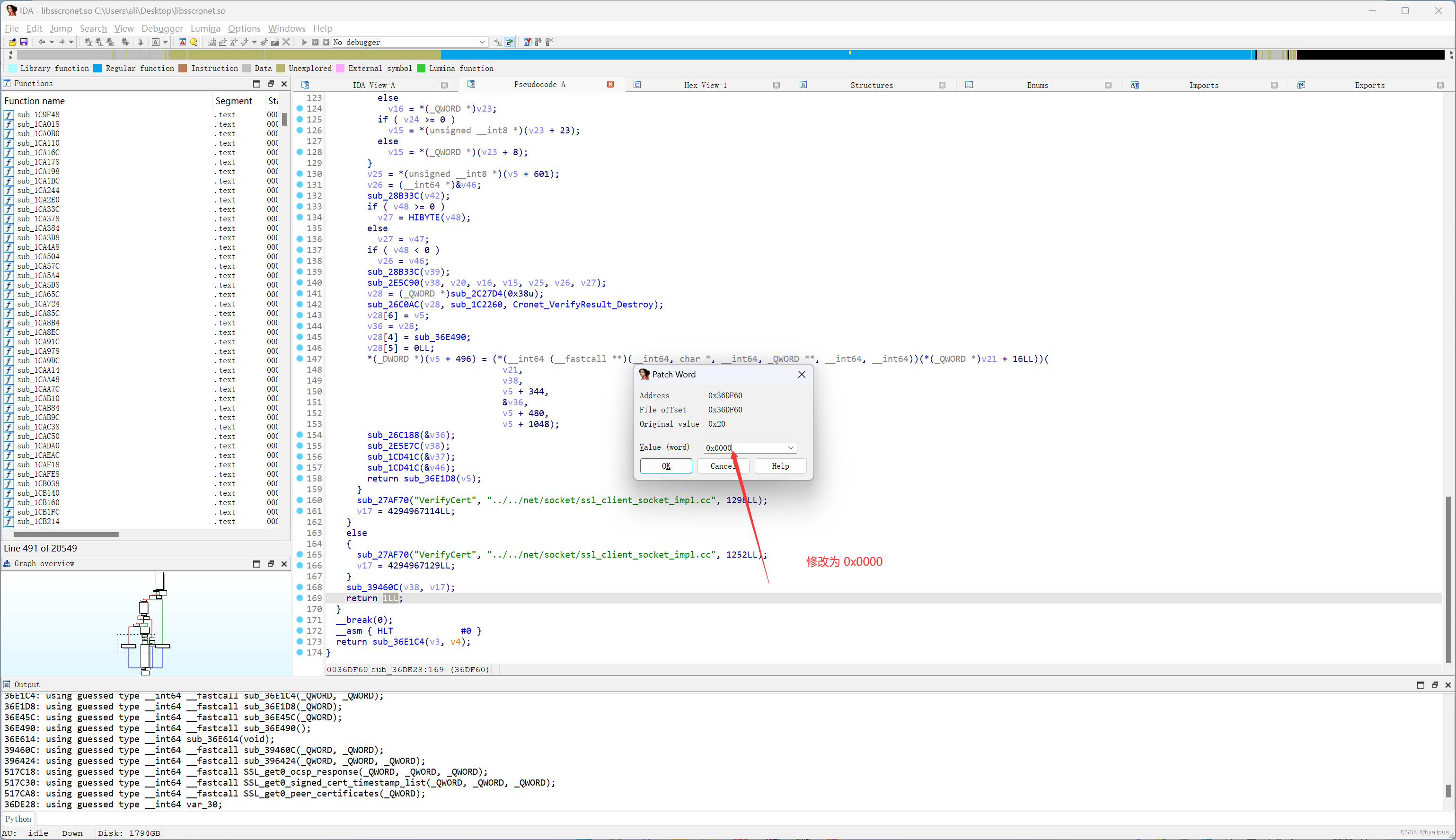The image size is (1456, 840).
Task: Click Help in the Patch Word dialog
Action: pyautogui.click(x=780, y=466)
